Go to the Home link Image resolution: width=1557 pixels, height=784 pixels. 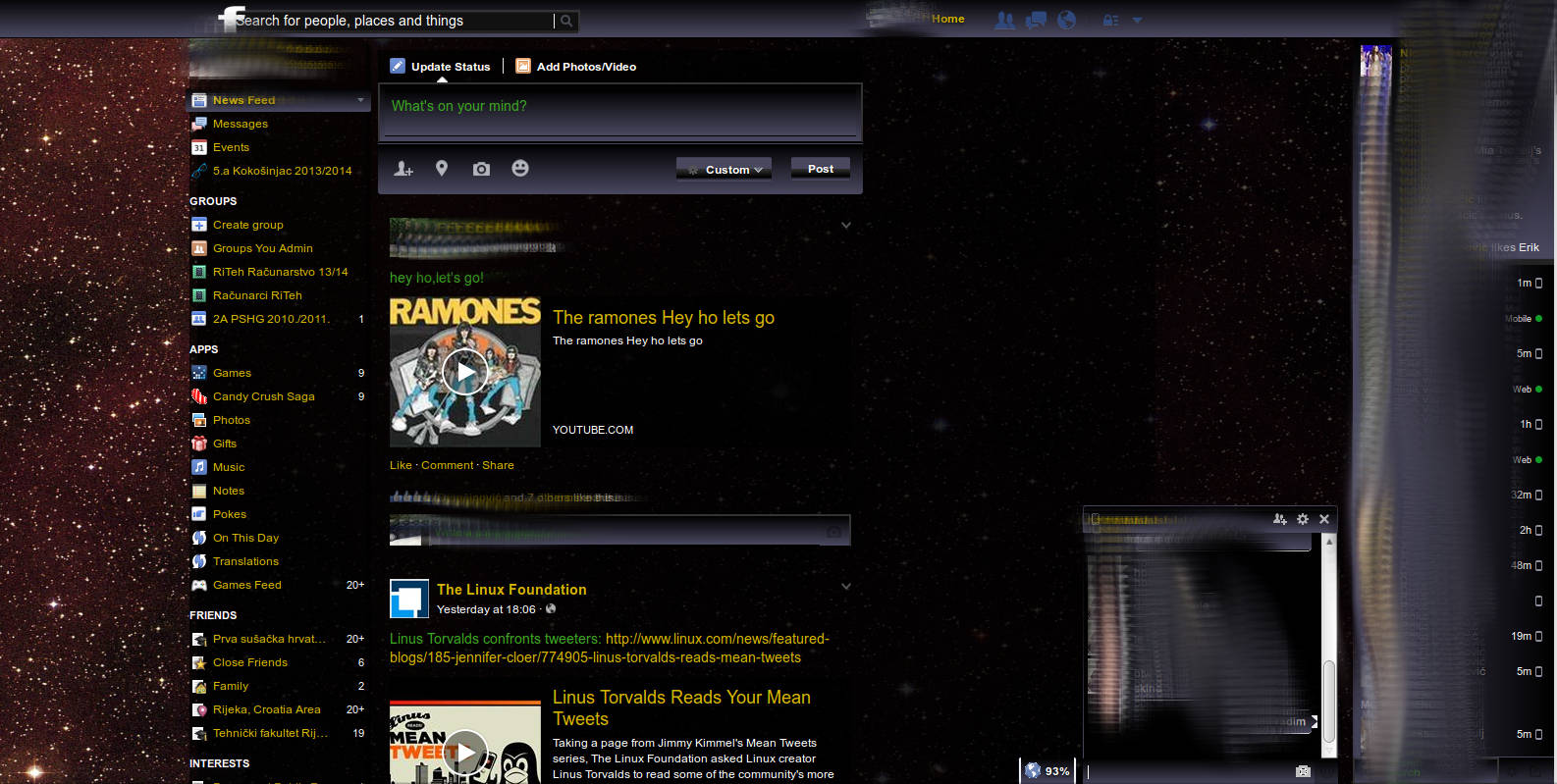[x=948, y=19]
